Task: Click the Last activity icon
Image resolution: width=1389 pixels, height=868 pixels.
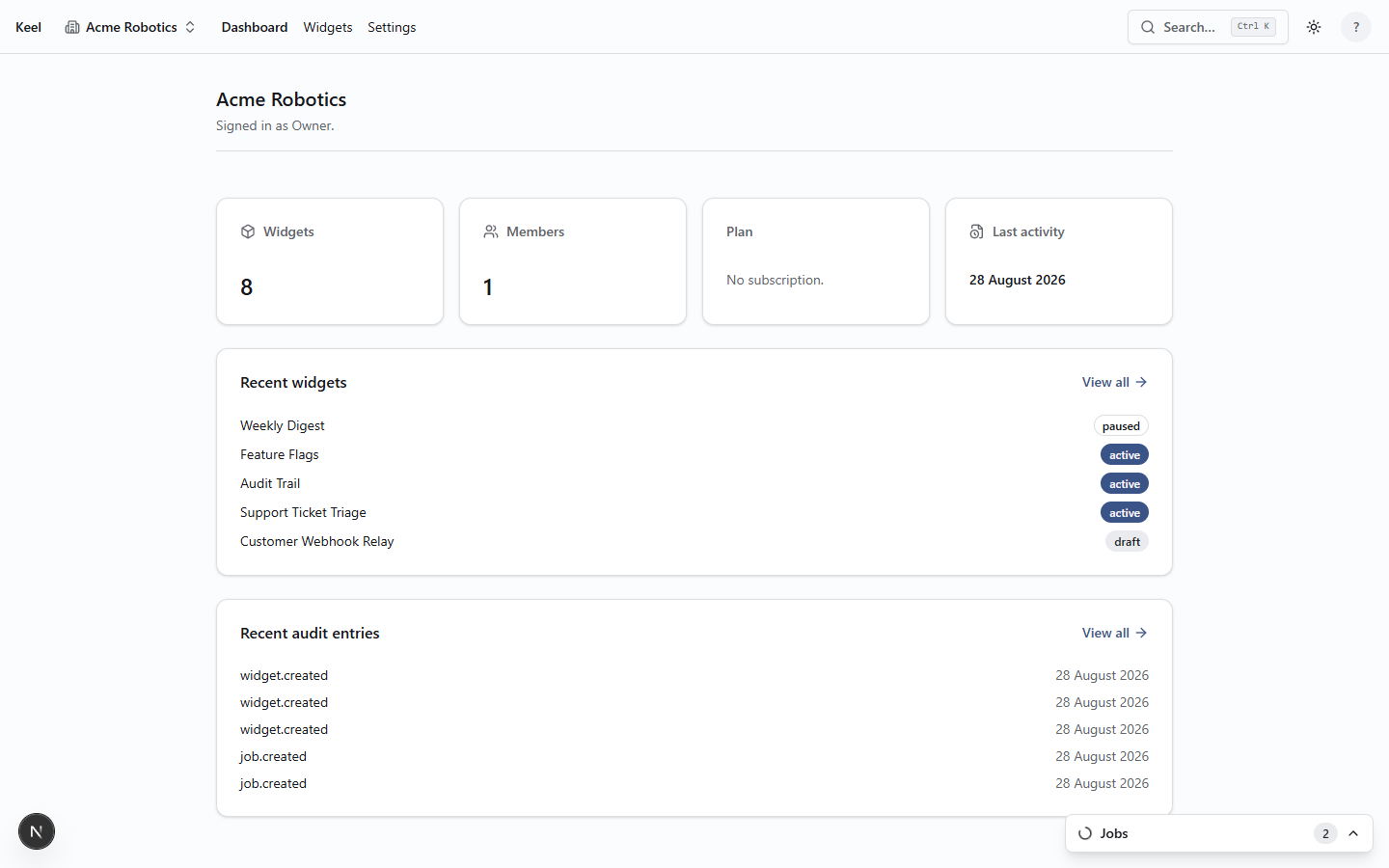Action: pyautogui.click(x=977, y=231)
